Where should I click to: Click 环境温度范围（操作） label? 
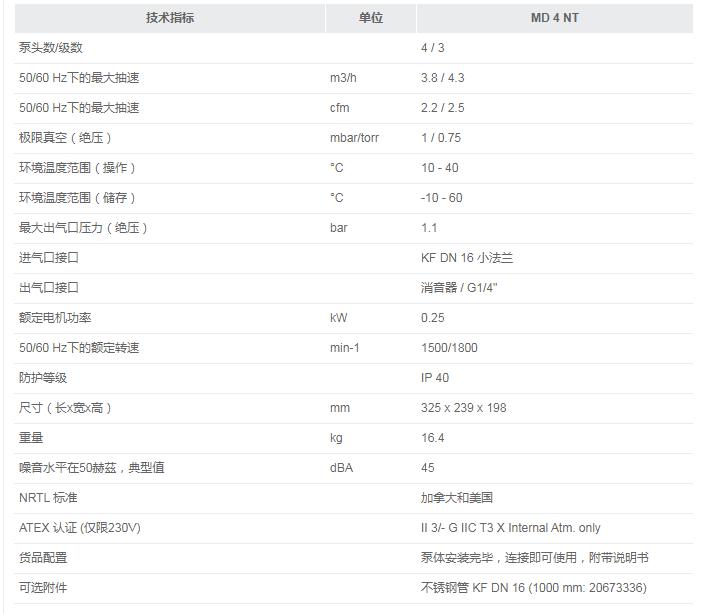78,167
